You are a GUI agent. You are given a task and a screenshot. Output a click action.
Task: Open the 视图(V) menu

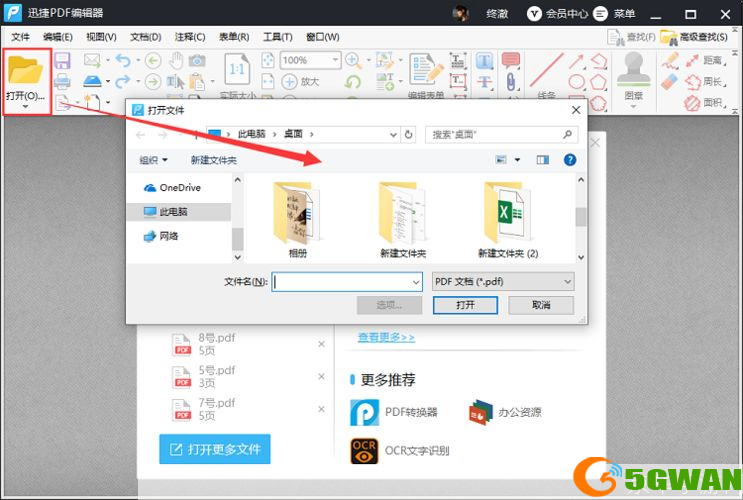pyautogui.click(x=101, y=37)
